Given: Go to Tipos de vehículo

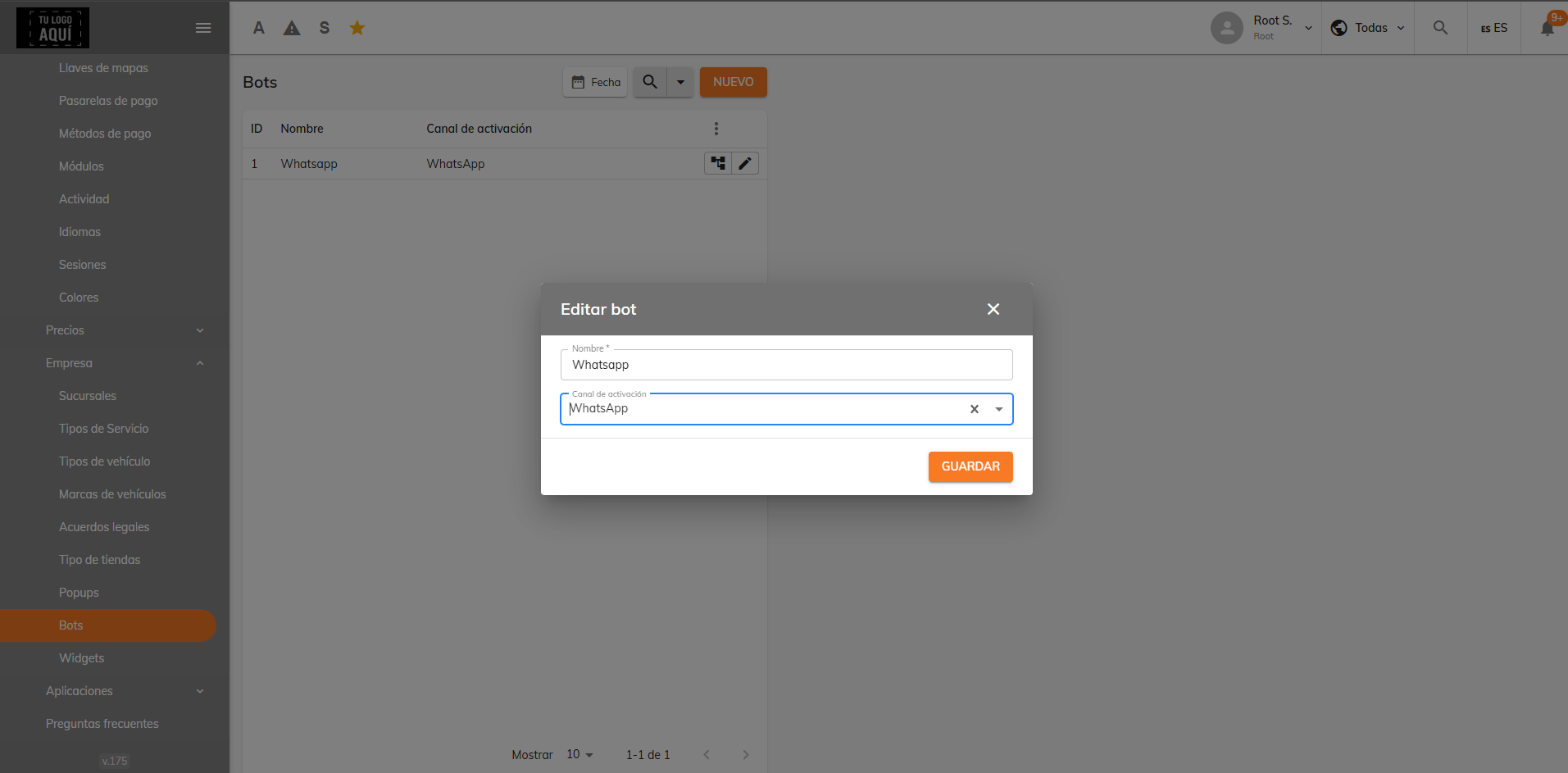Looking at the screenshot, I should coord(104,462).
